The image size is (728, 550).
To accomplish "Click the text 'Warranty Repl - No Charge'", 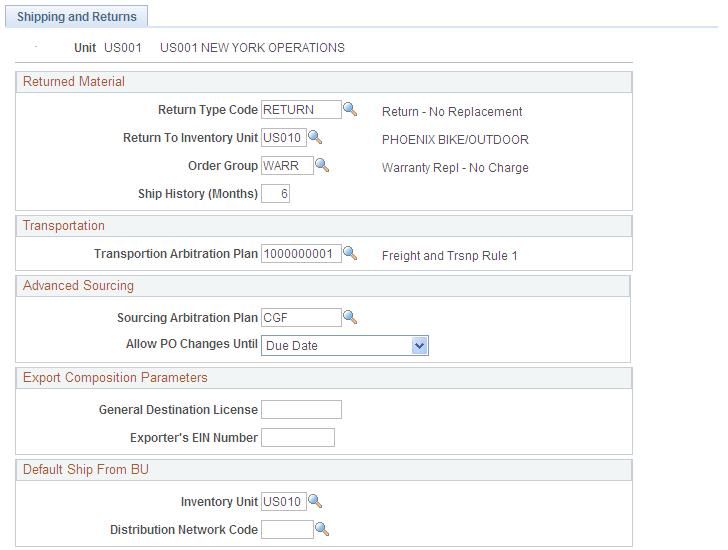I will (x=455, y=168).
